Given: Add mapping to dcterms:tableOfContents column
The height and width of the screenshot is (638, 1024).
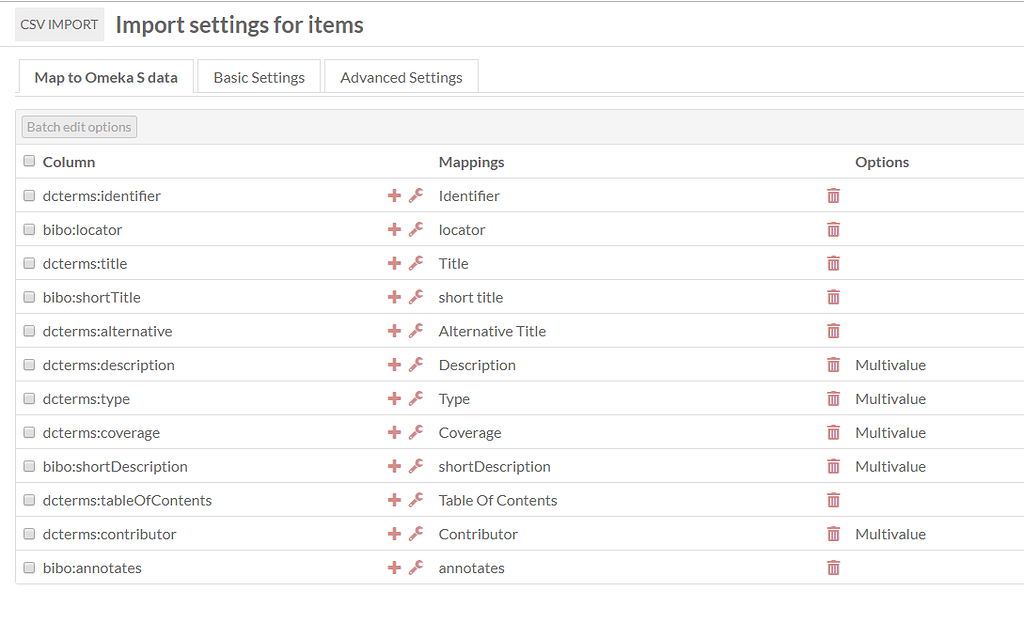Looking at the screenshot, I should coord(394,500).
